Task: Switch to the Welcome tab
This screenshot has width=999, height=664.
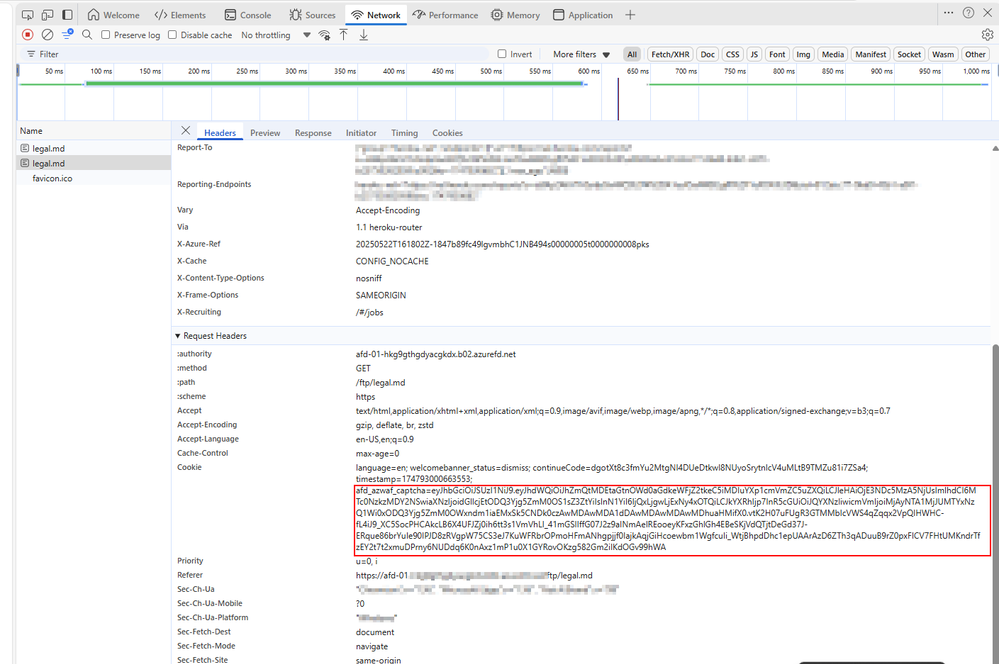Action: 113,15
